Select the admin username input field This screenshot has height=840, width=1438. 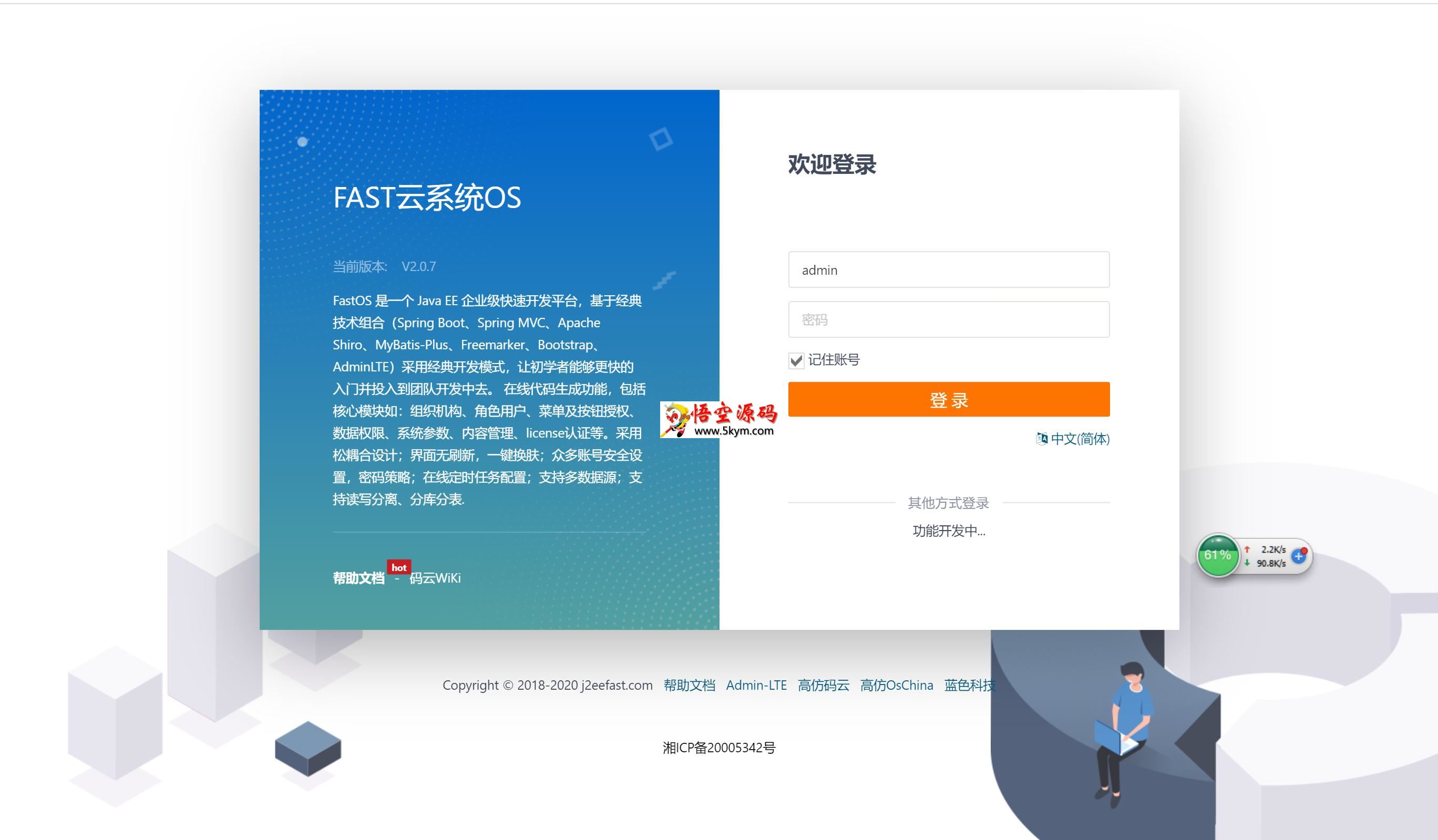(947, 268)
